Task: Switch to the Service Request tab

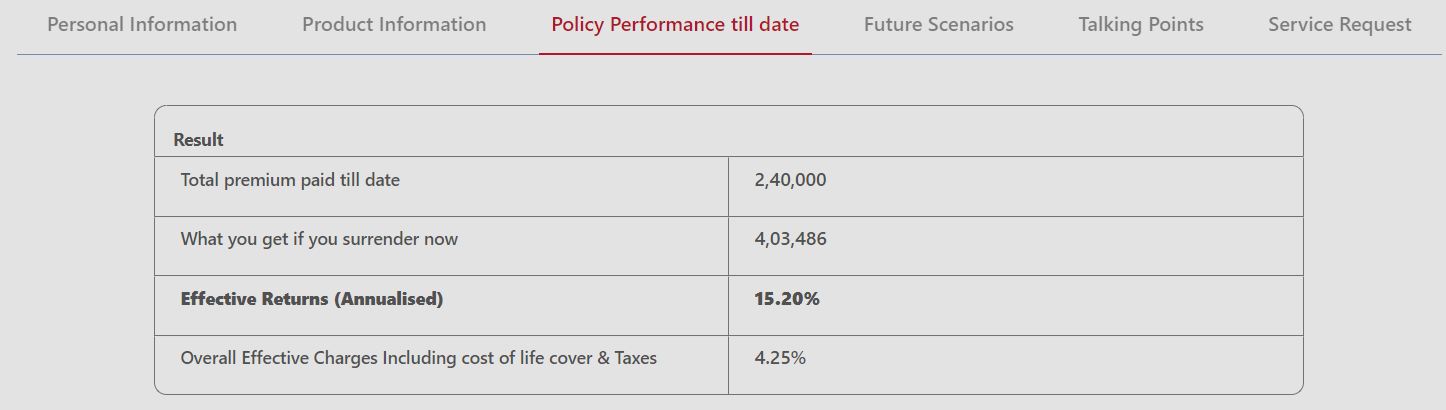Action: pyautogui.click(x=1340, y=24)
